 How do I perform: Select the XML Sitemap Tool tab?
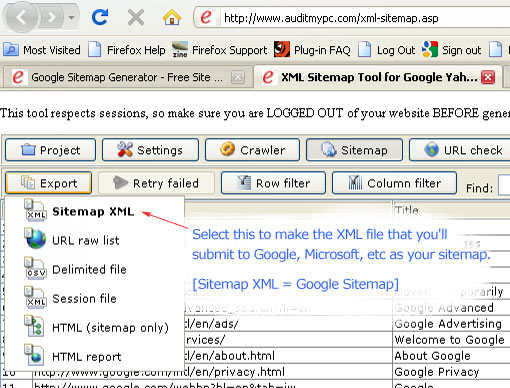[378, 77]
